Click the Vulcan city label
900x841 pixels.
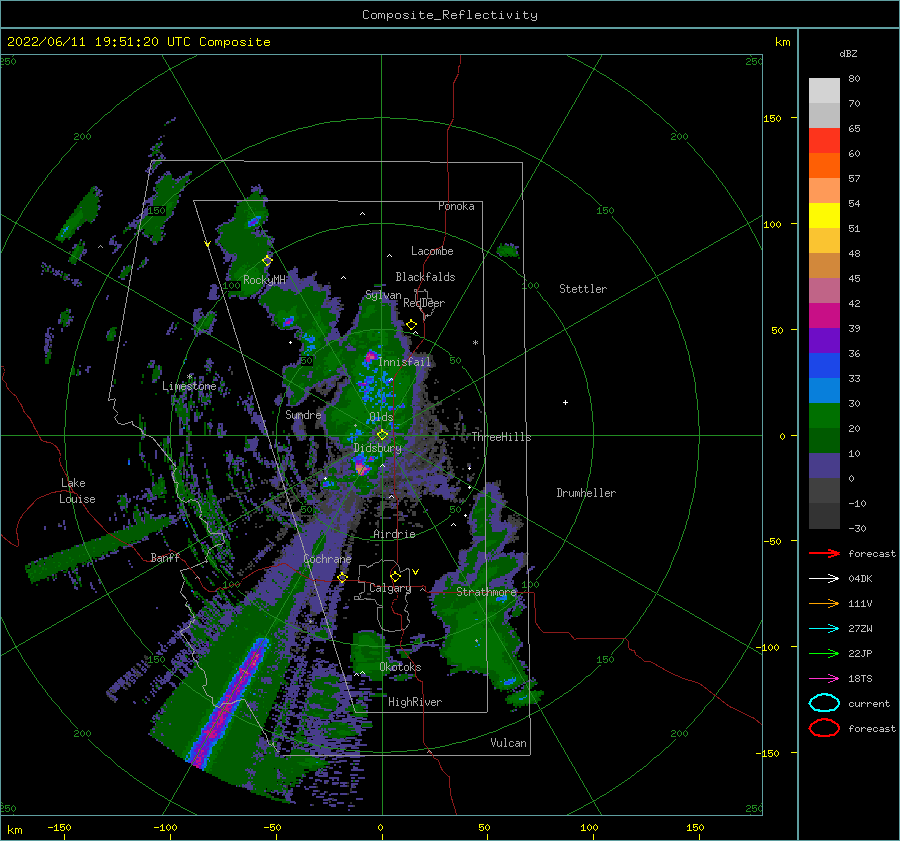click(508, 743)
